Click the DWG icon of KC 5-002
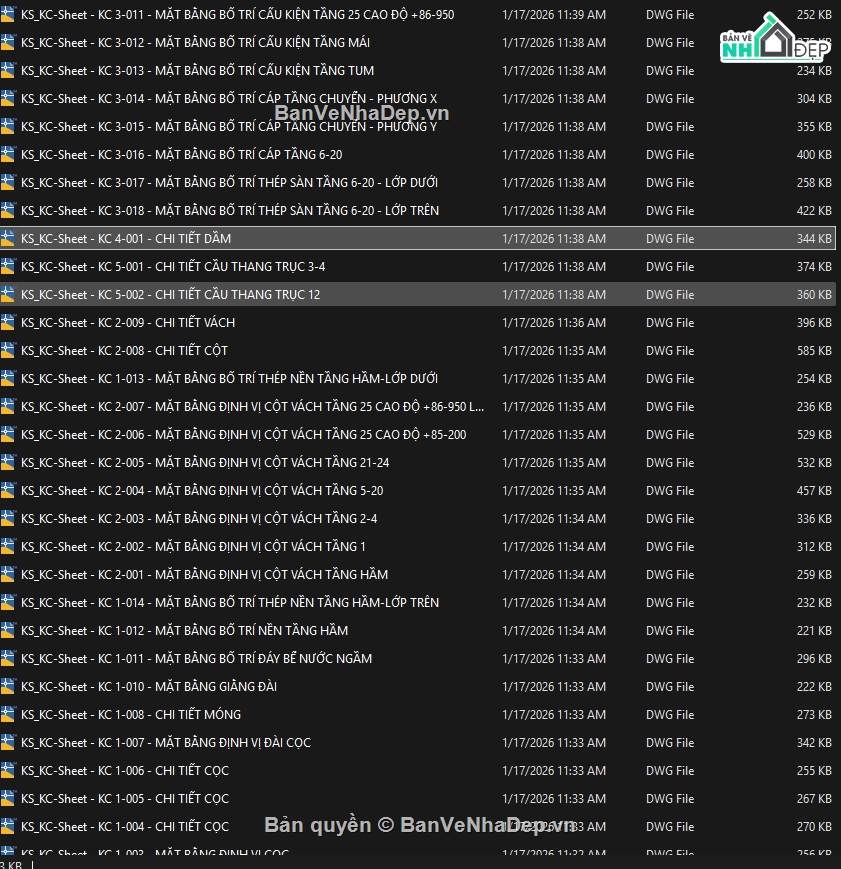Screen dimensions: 841x869 click(8, 294)
